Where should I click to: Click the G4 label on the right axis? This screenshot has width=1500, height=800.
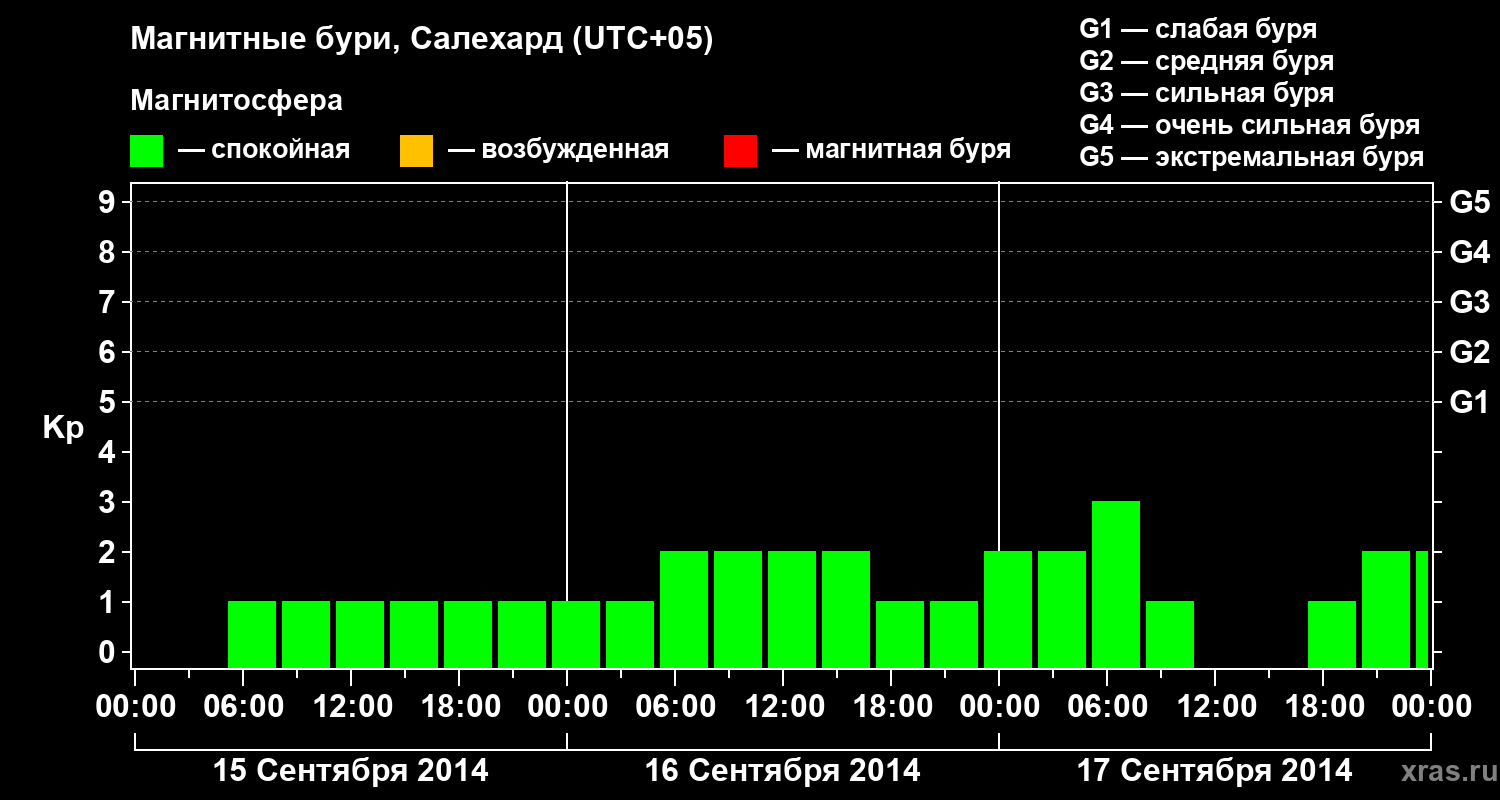pos(1469,252)
